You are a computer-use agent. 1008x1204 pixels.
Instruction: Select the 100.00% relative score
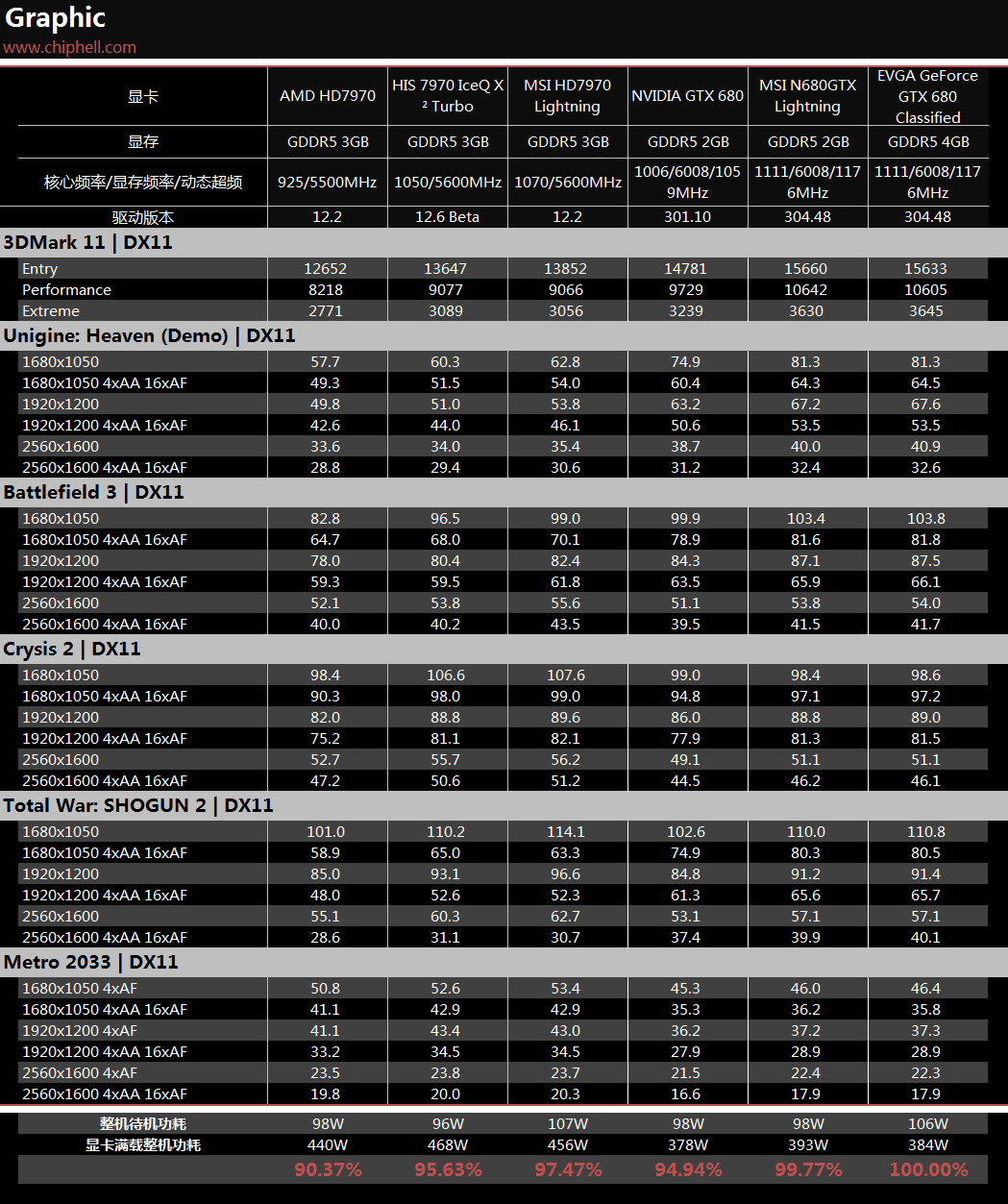click(x=929, y=1169)
